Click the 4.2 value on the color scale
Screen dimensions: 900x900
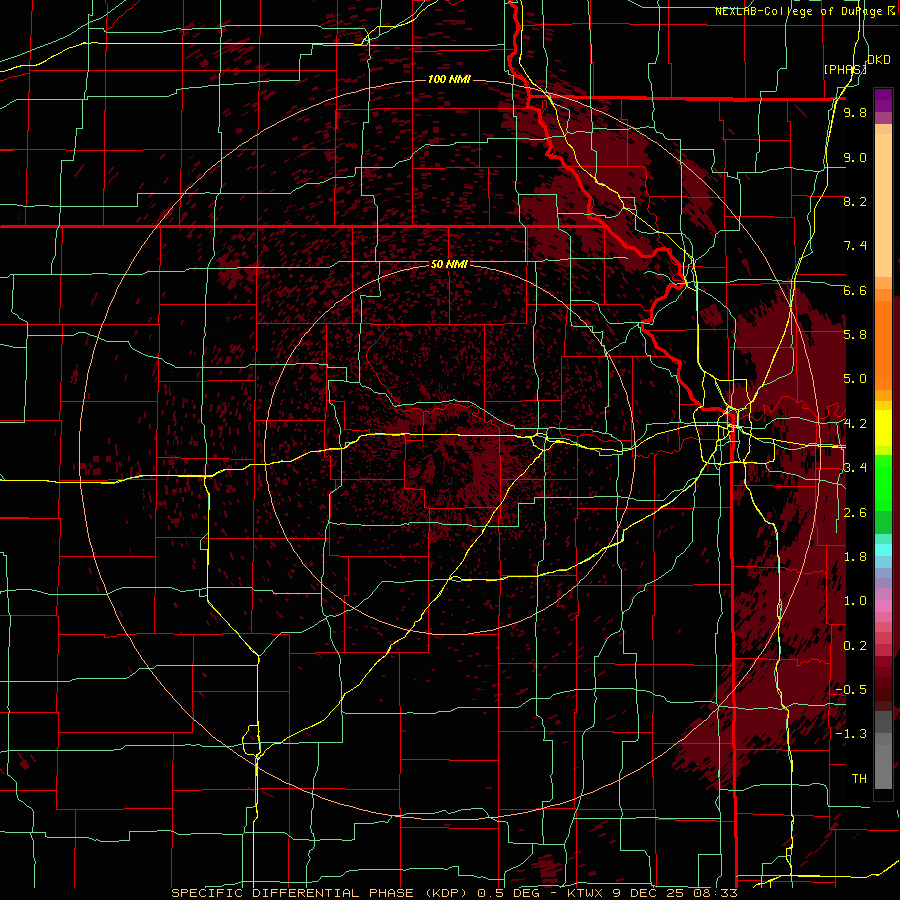point(855,424)
